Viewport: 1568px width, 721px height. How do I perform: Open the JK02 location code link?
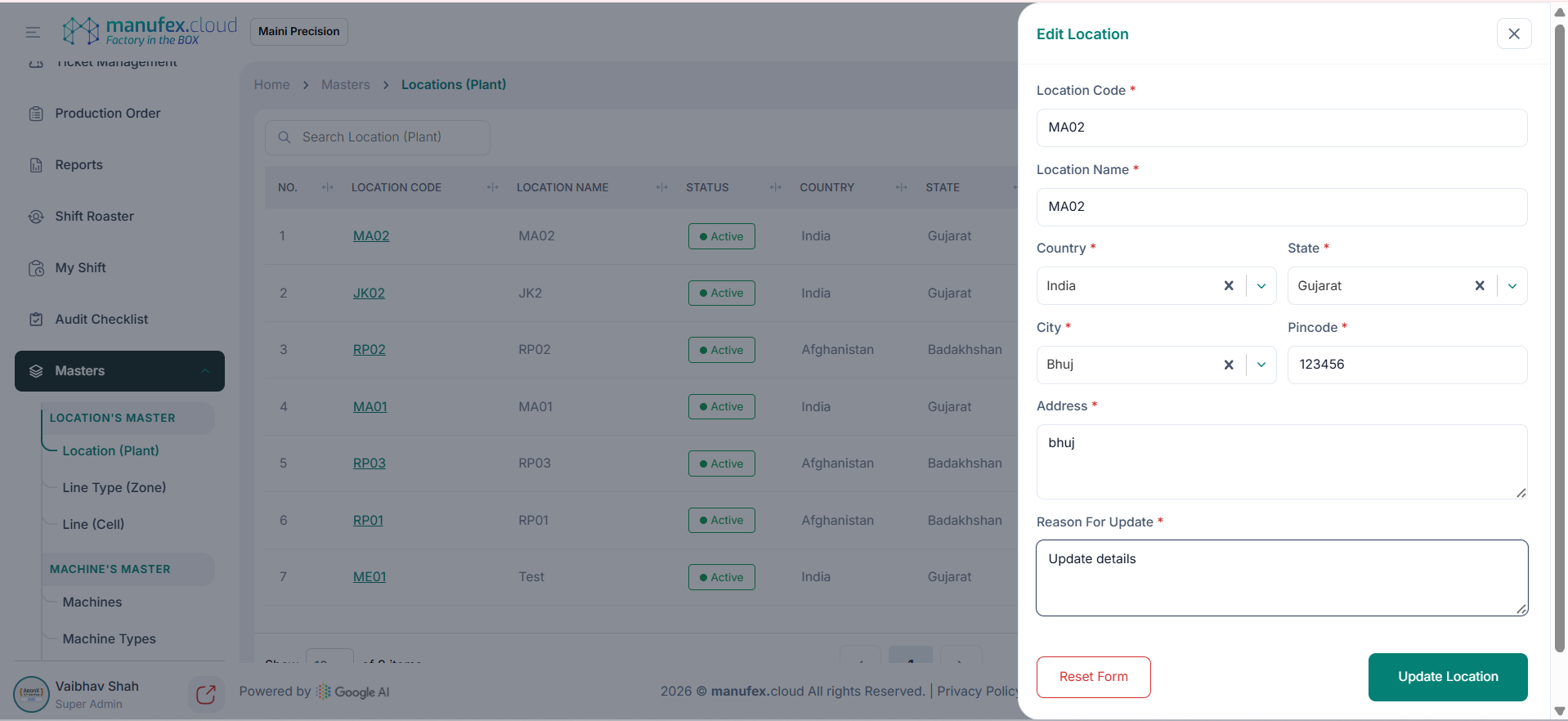coord(369,293)
